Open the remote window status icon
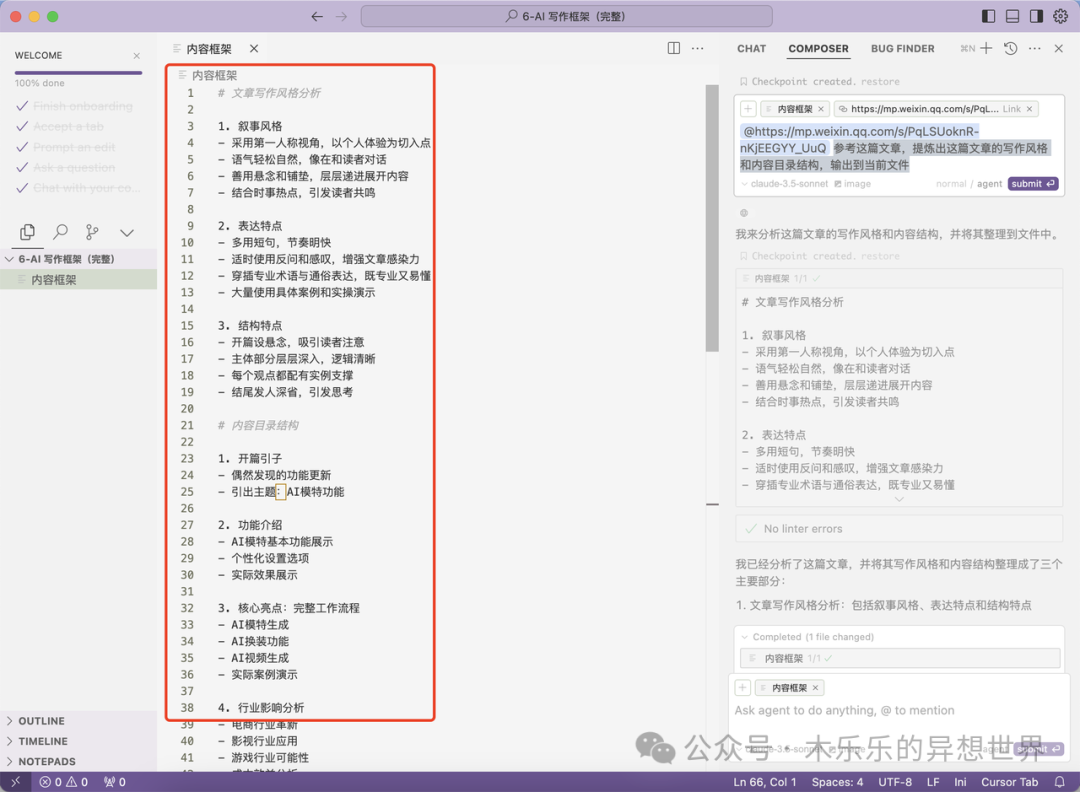 [x=15, y=782]
